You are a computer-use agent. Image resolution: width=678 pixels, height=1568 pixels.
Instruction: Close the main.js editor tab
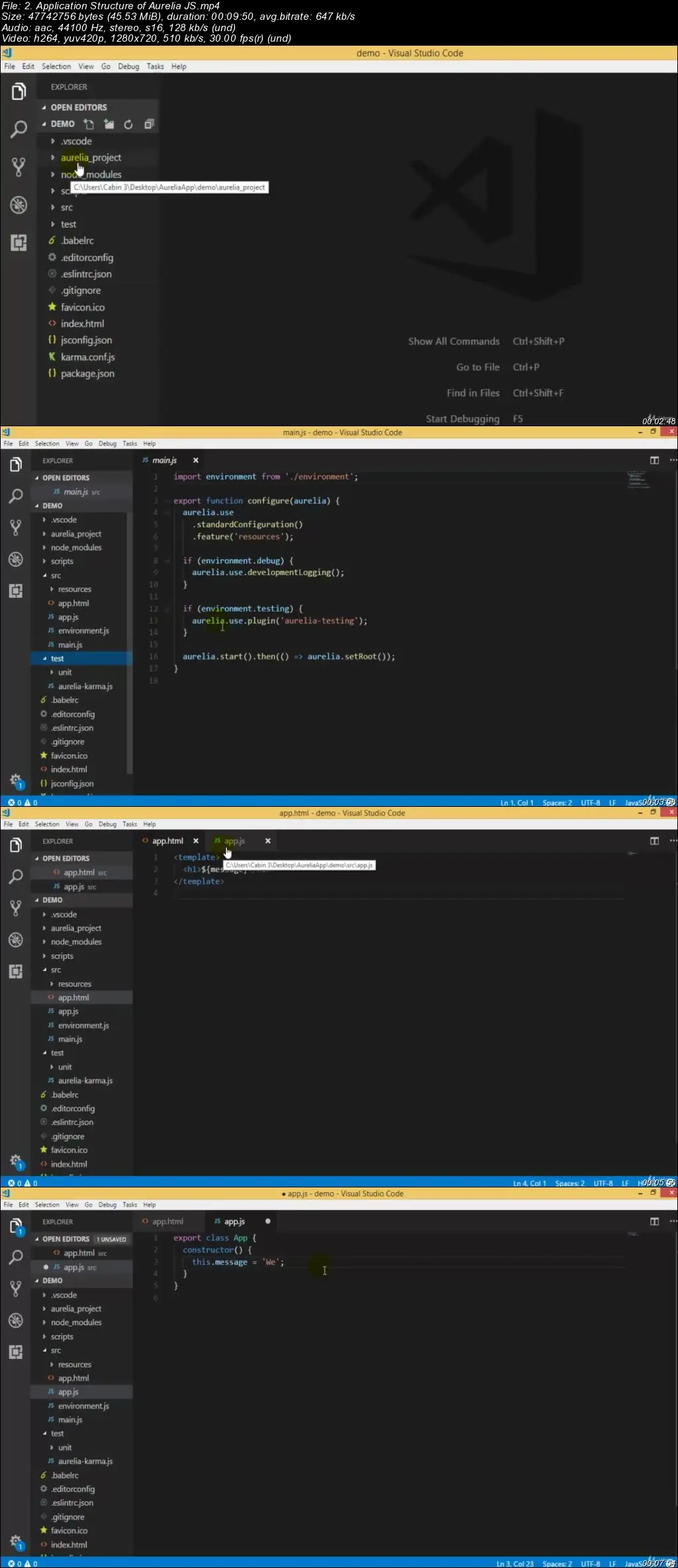[x=195, y=460]
